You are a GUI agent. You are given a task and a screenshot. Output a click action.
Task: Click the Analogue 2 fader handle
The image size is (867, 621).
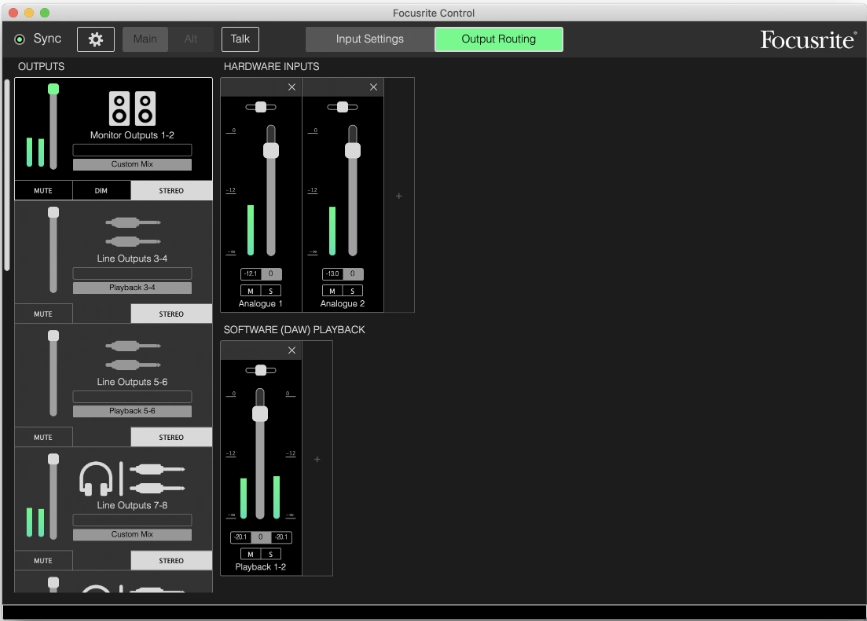coord(353,150)
